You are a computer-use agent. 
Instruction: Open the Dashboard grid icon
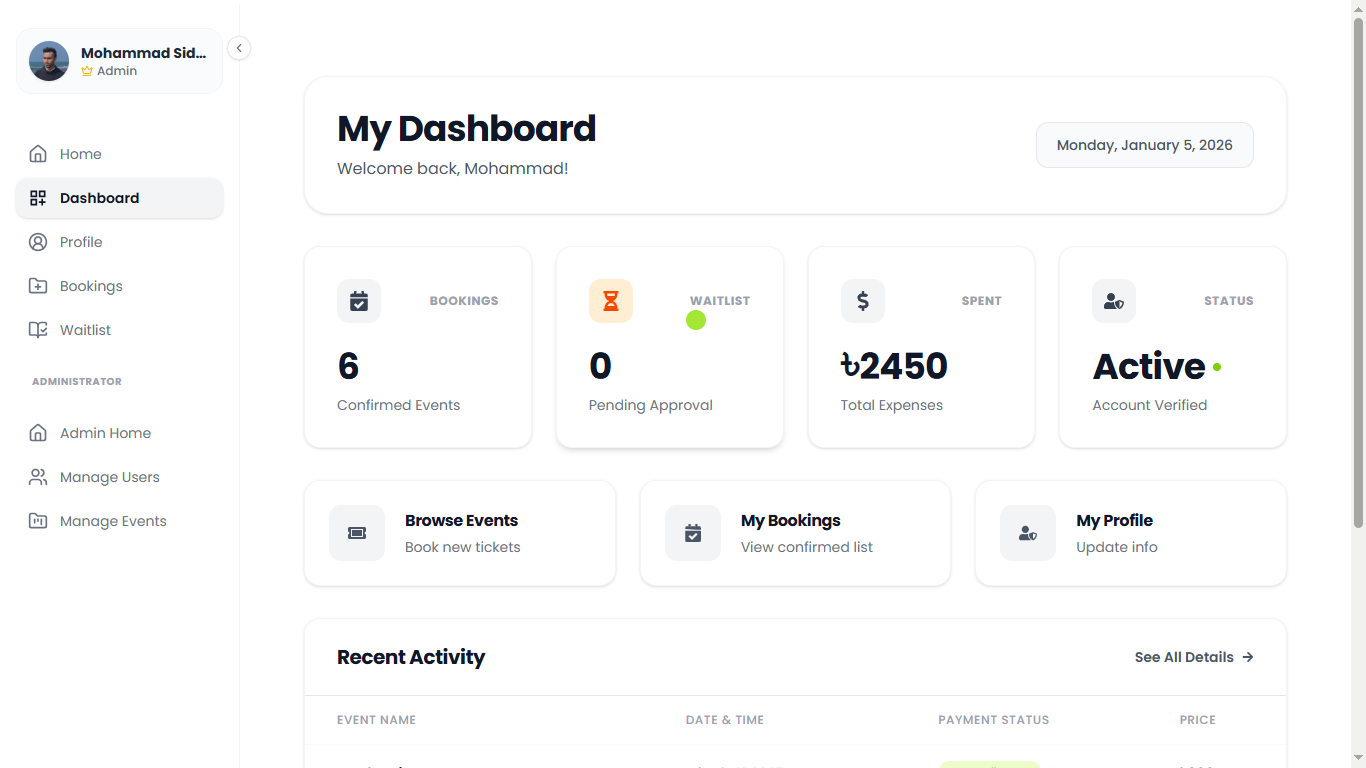(38, 197)
